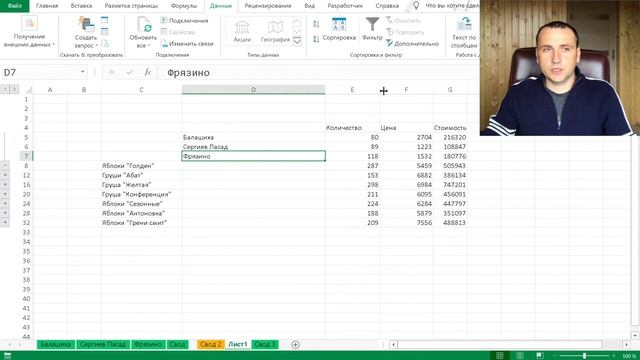Click the select-all corner triangle

tap(28, 89)
